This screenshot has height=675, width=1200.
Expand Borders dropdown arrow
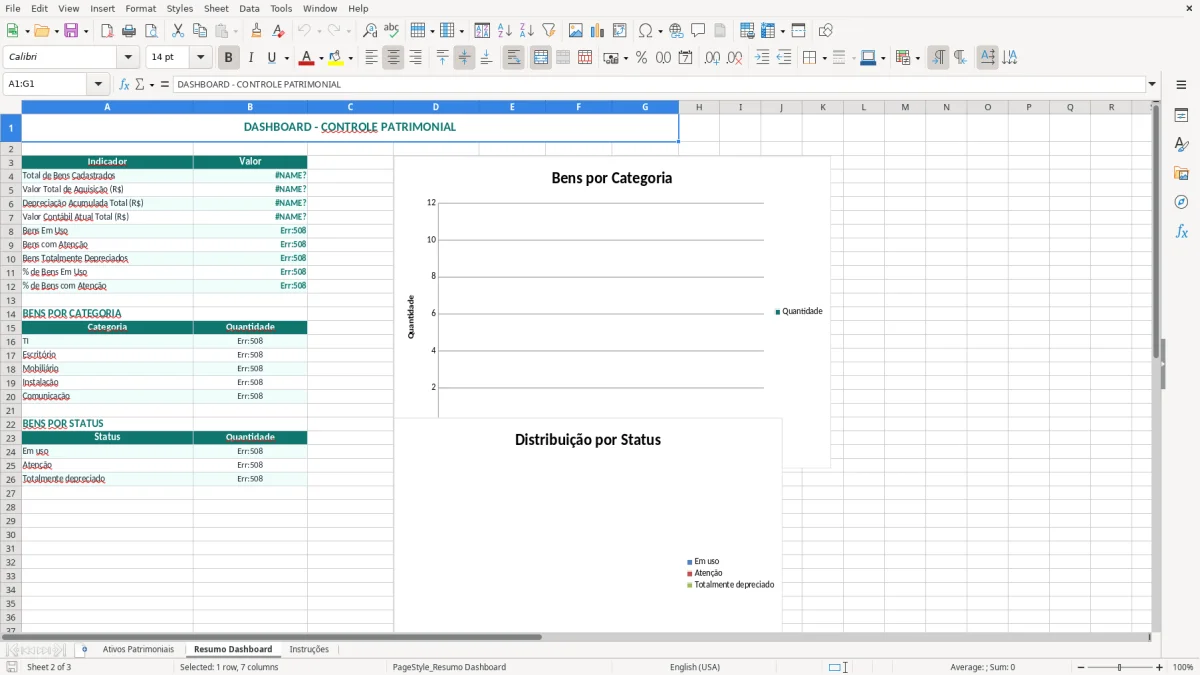click(x=824, y=58)
